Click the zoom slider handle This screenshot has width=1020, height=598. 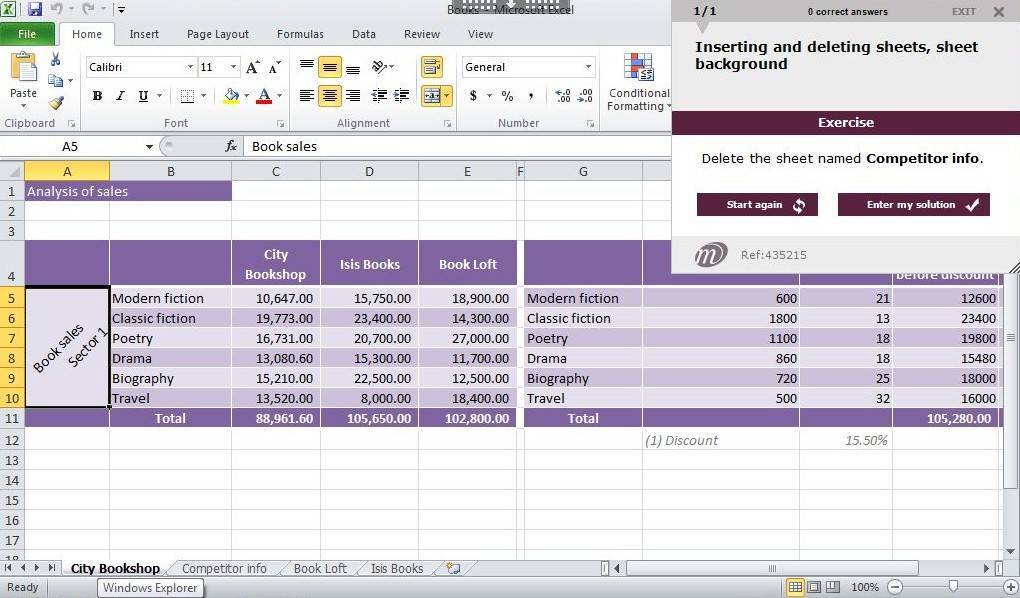pos(953,587)
